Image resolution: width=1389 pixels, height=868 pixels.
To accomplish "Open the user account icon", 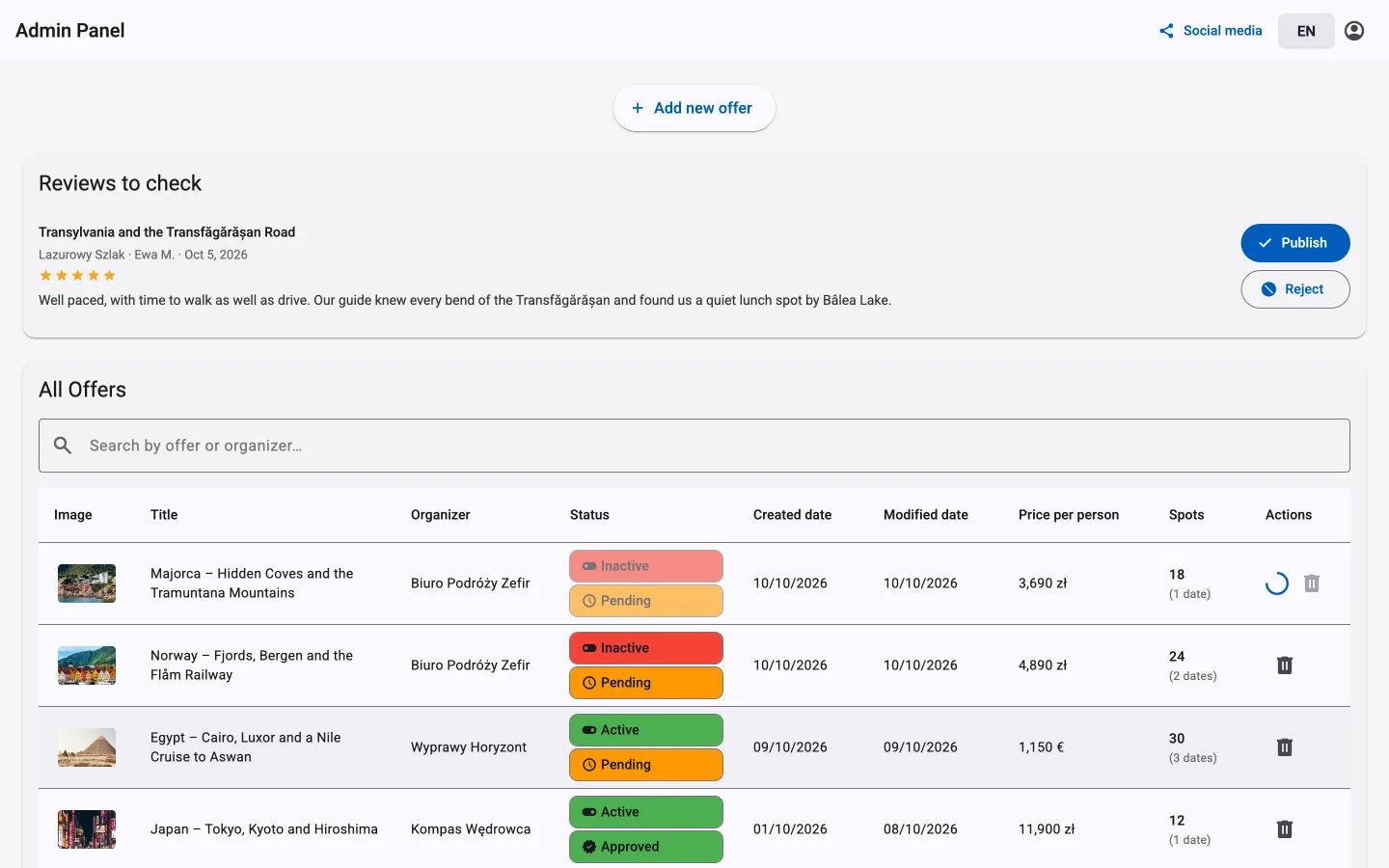I will point(1354,31).
